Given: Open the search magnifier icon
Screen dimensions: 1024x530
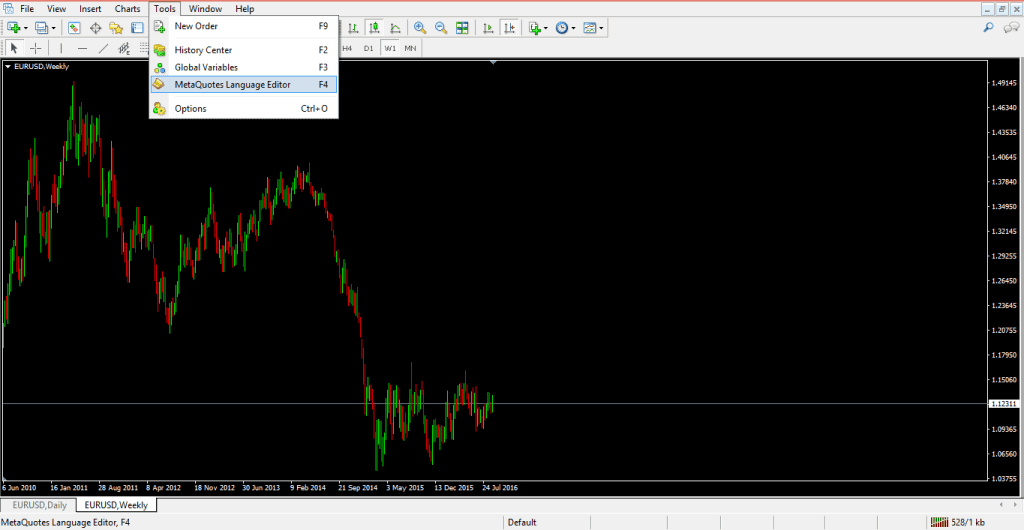Looking at the screenshot, I should (988, 27).
